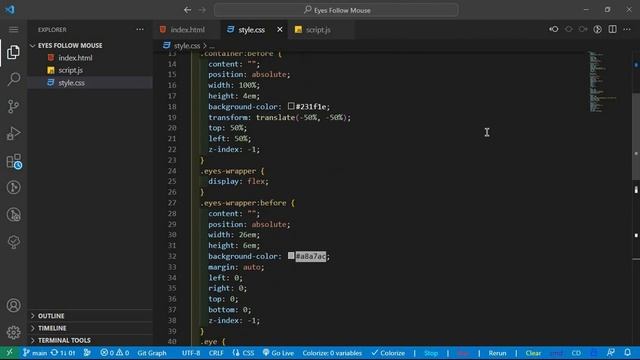Open script.js in the Explorer tree
Image resolution: width=640 pixels, height=360 pixels.
coord(90,70)
